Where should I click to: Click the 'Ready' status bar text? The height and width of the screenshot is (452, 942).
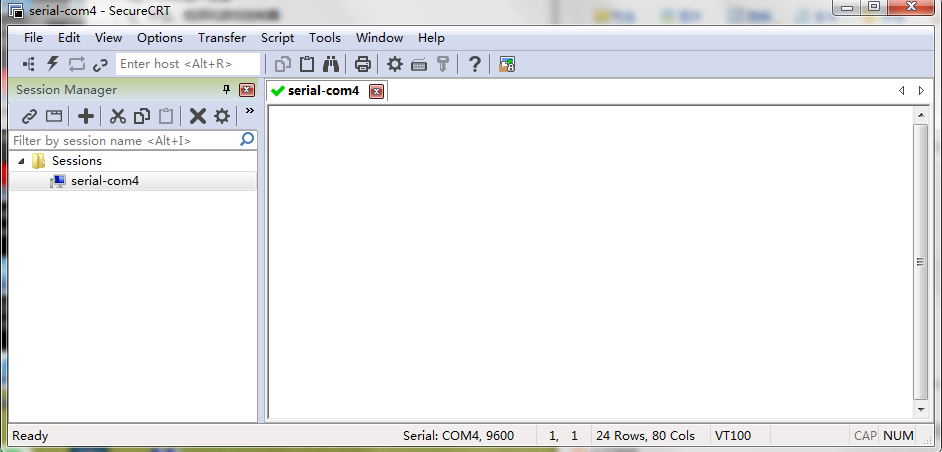point(30,436)
